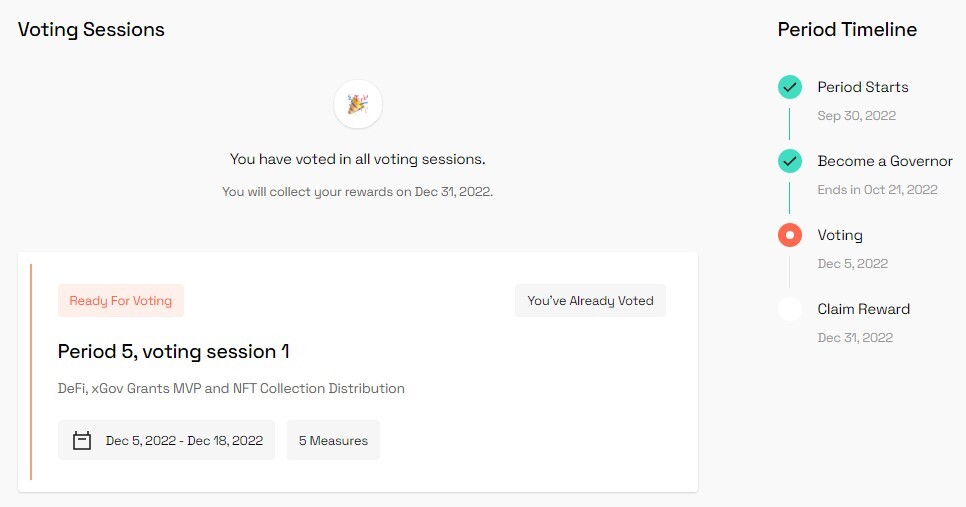Click the 5 Measures chip
966x507 pixels.
[333, 440]
